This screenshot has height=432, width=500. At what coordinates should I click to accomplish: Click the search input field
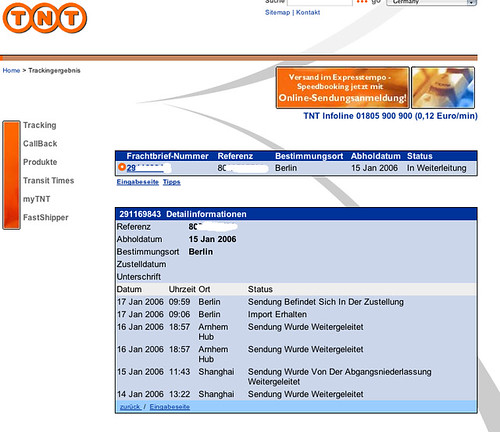pos(320,2)
